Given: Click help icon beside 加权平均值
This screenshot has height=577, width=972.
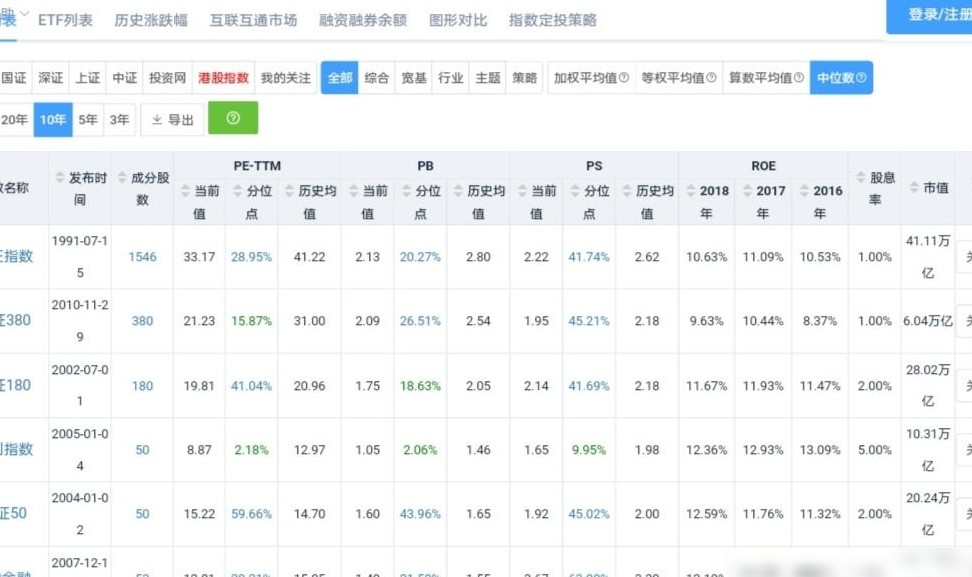Looking at the screenshot, I should click(x=624, y=77).
